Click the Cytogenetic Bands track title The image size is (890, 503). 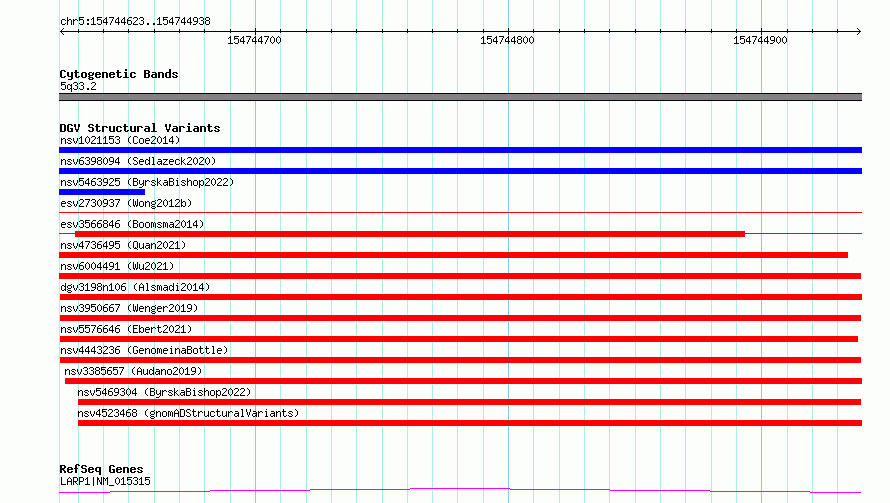119,74
